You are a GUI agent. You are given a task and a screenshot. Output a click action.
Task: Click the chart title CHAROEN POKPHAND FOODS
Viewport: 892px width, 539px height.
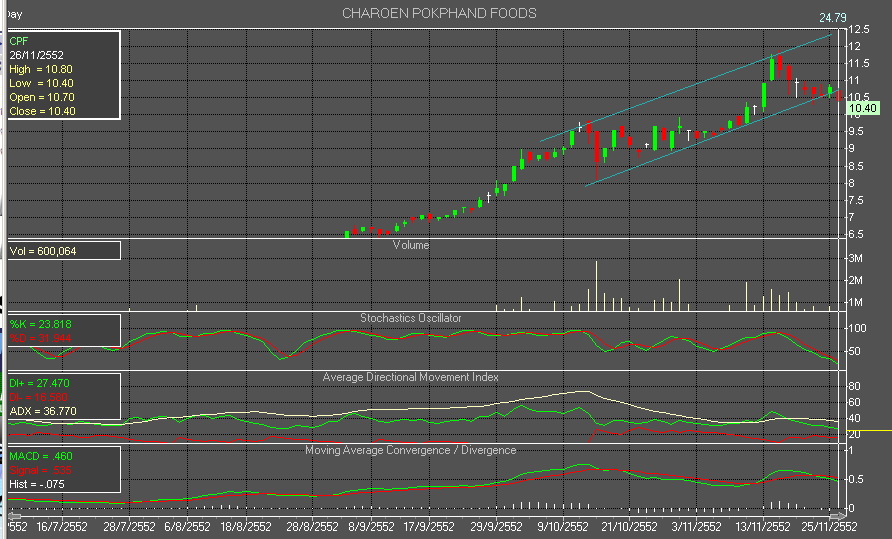click(x=439, y=13)
